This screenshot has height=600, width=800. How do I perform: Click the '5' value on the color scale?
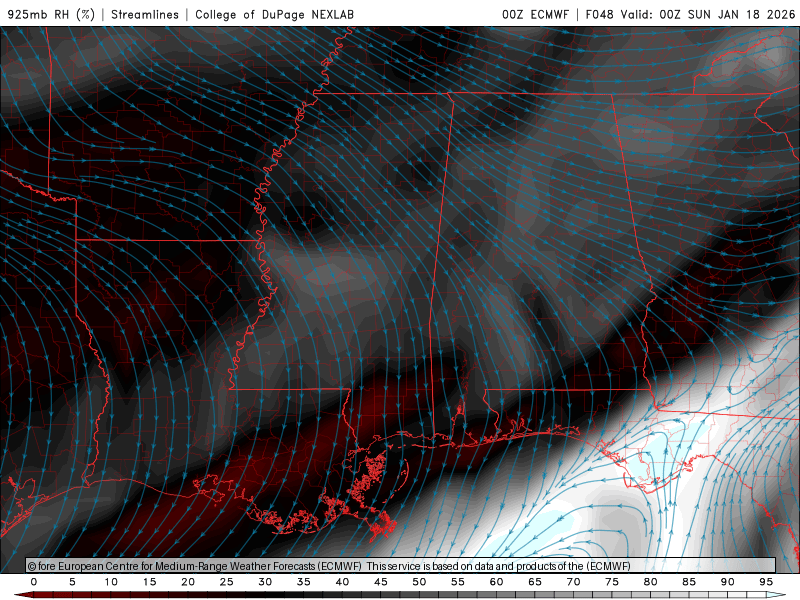coord(72,582)
